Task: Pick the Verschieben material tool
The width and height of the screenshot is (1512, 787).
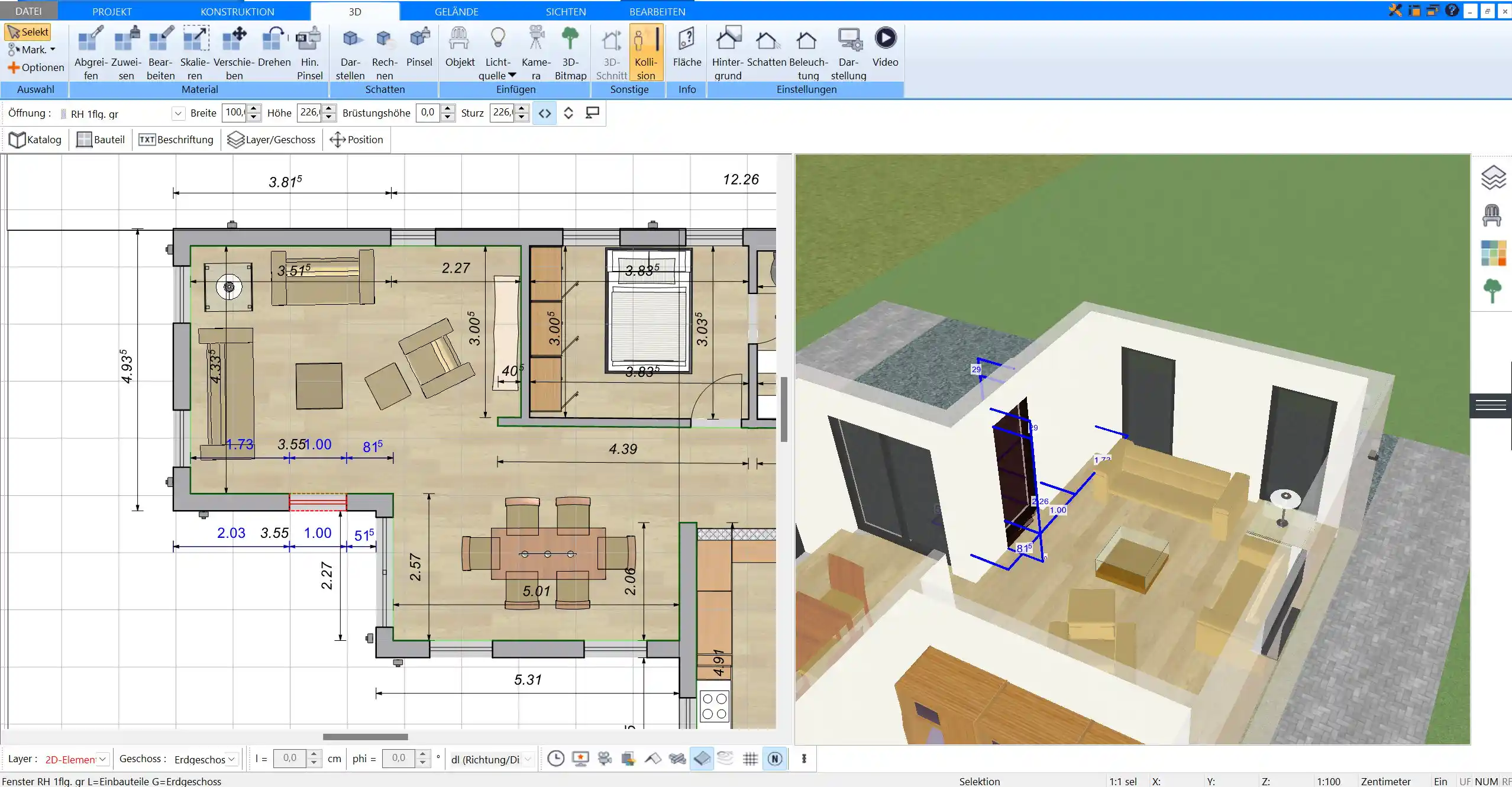Action: [x=234, y=53]
